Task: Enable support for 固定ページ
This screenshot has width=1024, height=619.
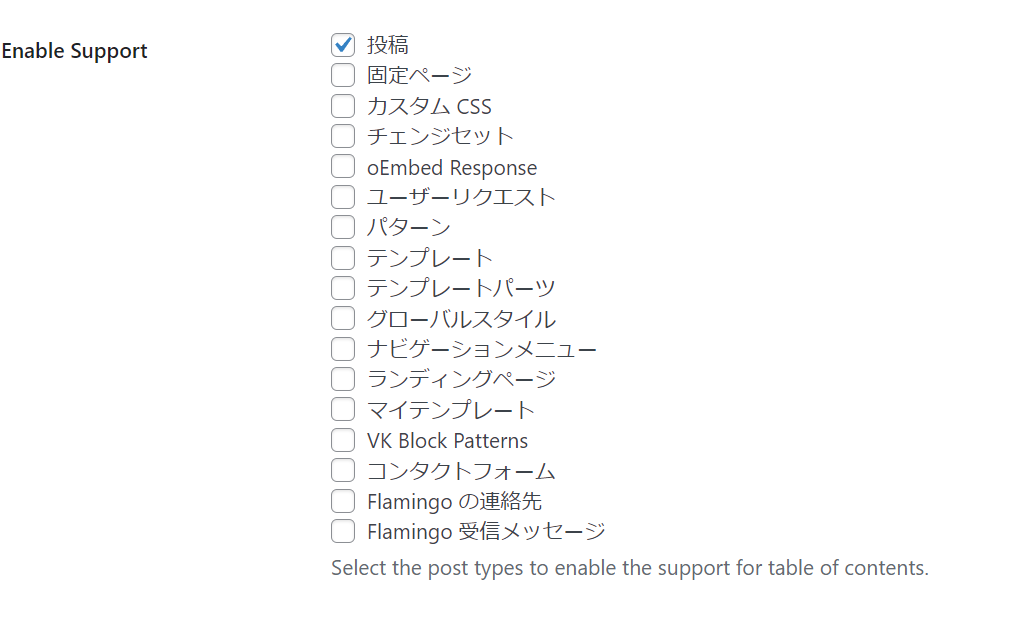Action: pos(343,75)
